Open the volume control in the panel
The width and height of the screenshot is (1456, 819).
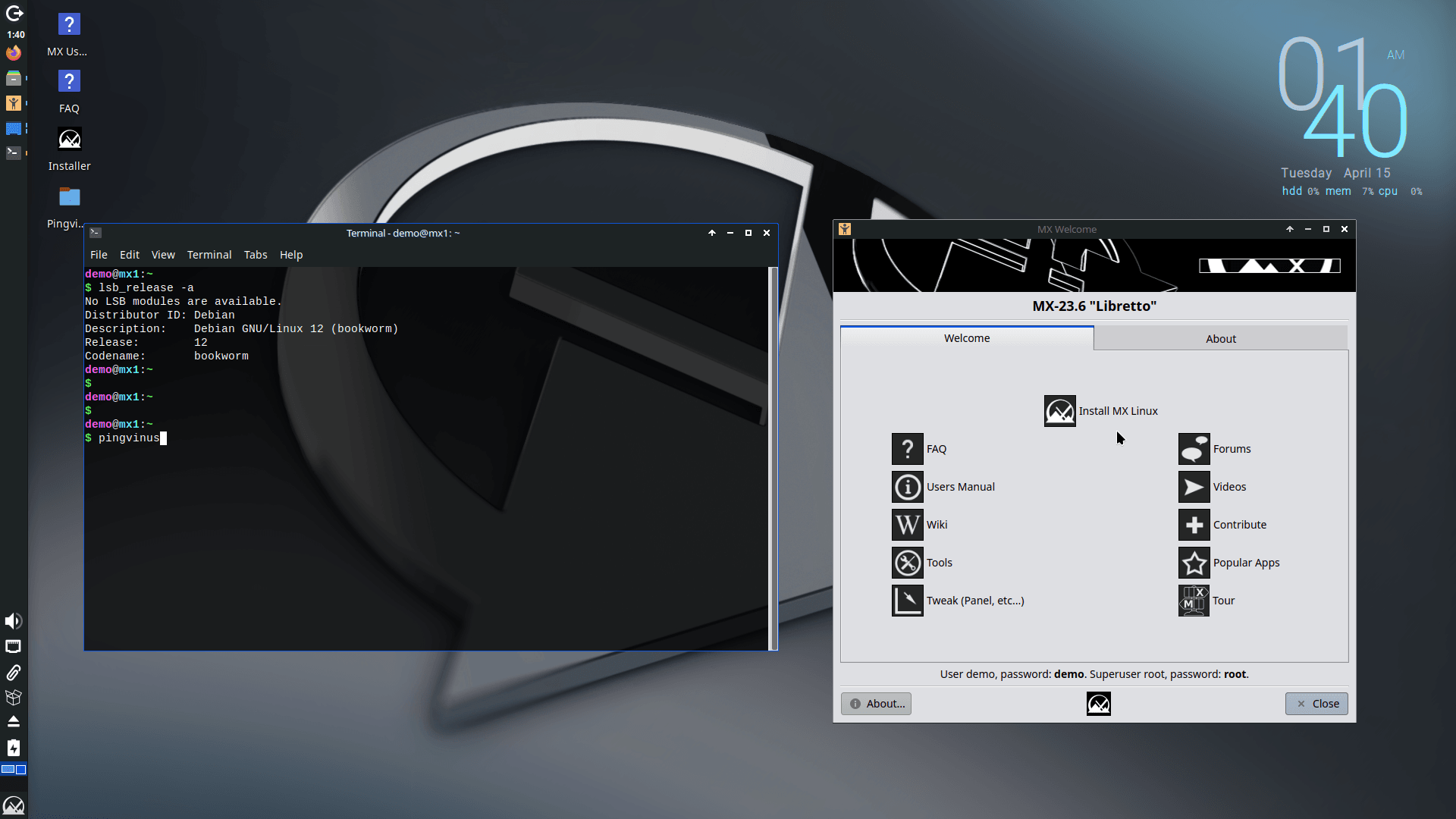[14, 621]
